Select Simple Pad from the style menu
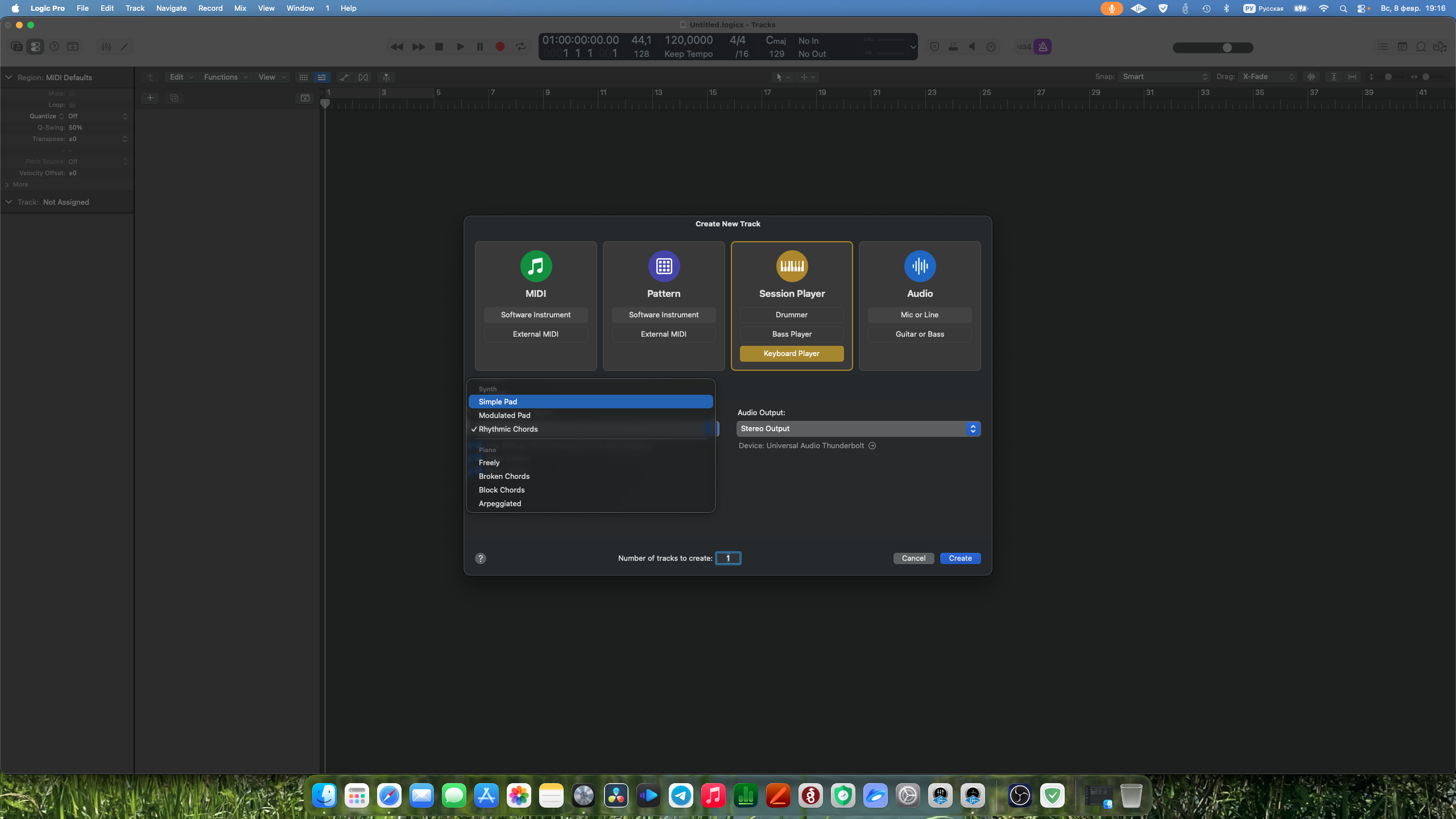 [590, 402]
